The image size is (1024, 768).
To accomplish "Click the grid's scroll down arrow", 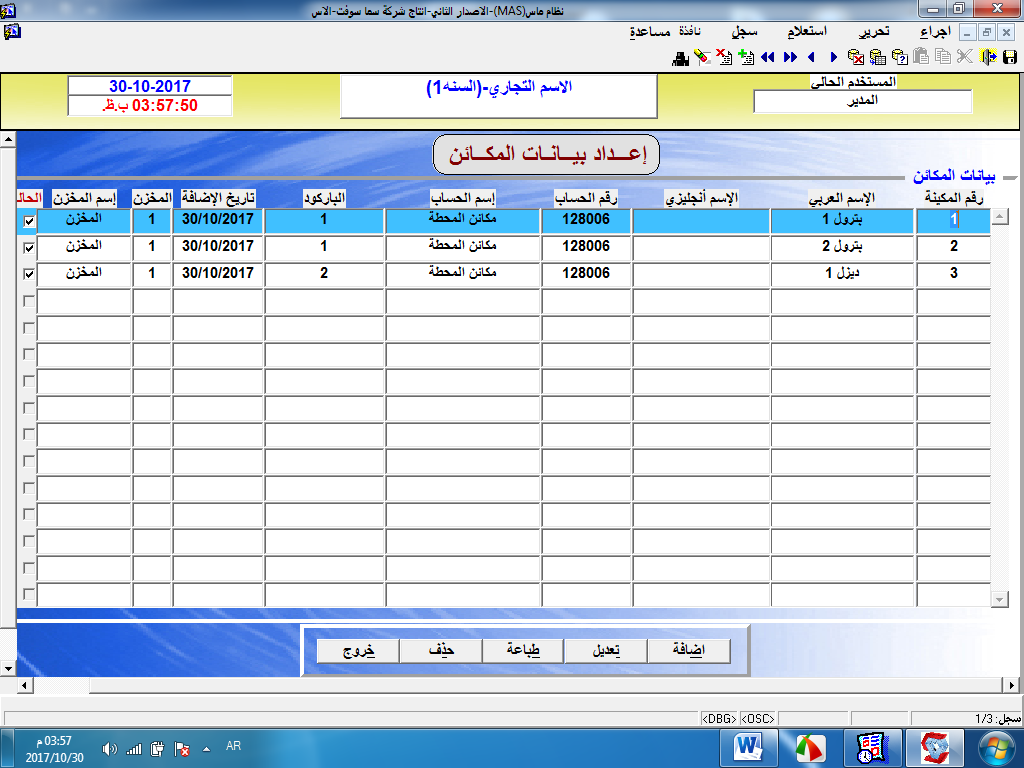I will [999, 598].
